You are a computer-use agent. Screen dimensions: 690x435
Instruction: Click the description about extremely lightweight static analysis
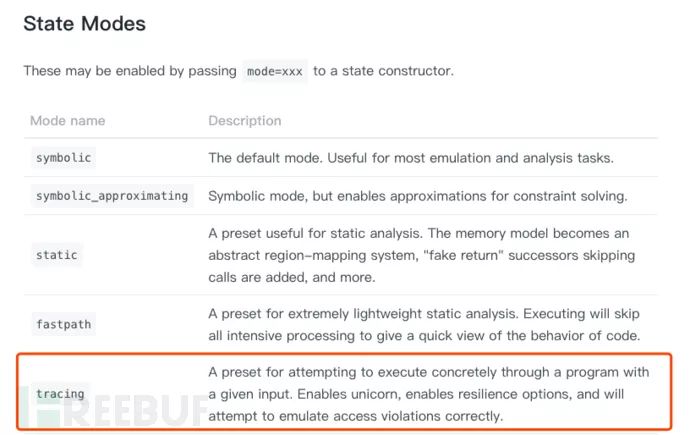tap(427, 313)
